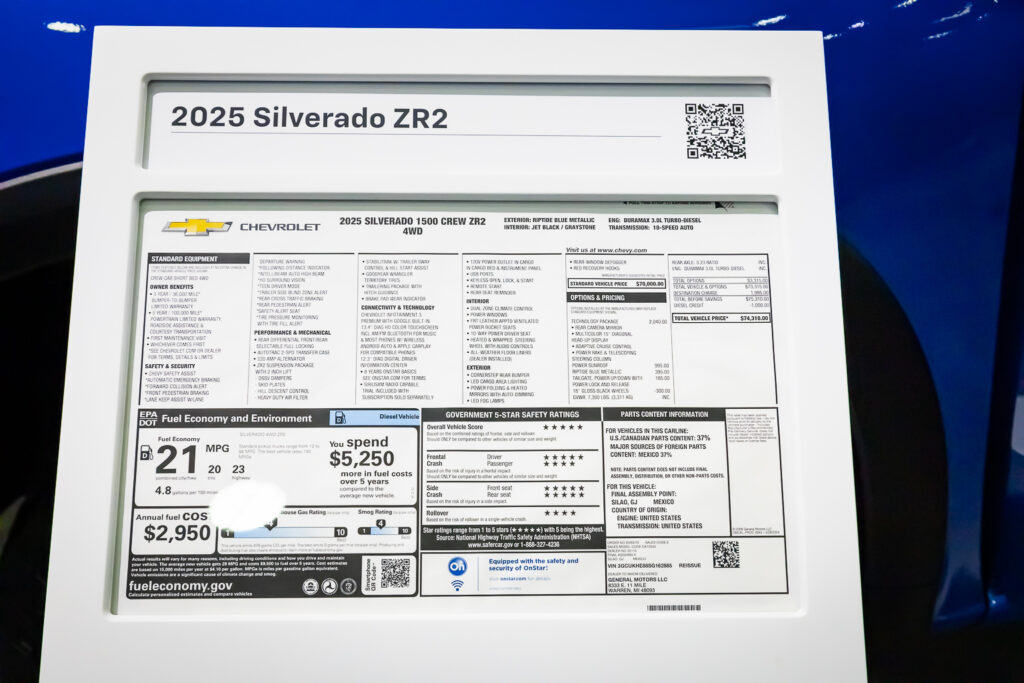1024x683 pixels.
Task: Click the Diesel Credit line
Action: point(720,306)
